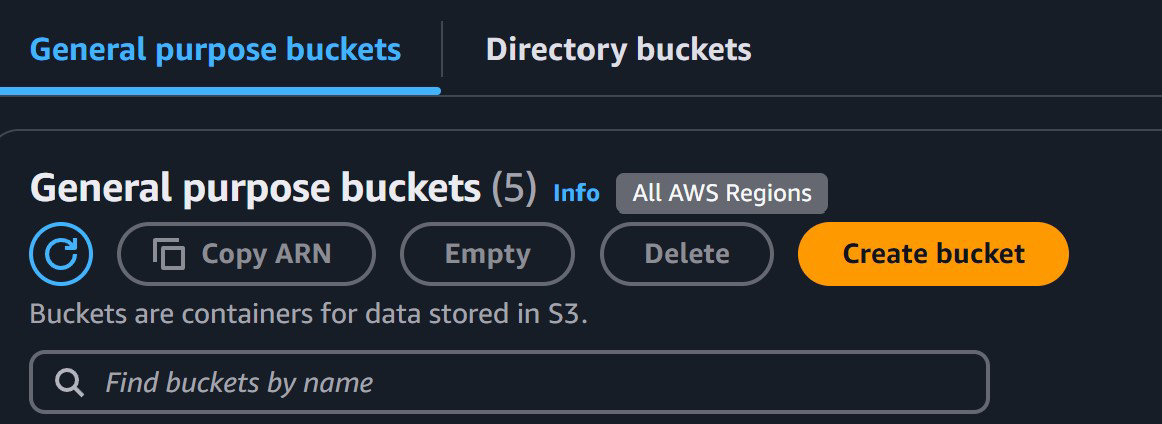Click the magnifying glass search icon
1162x424 pixels.
[x=69, y=382]
